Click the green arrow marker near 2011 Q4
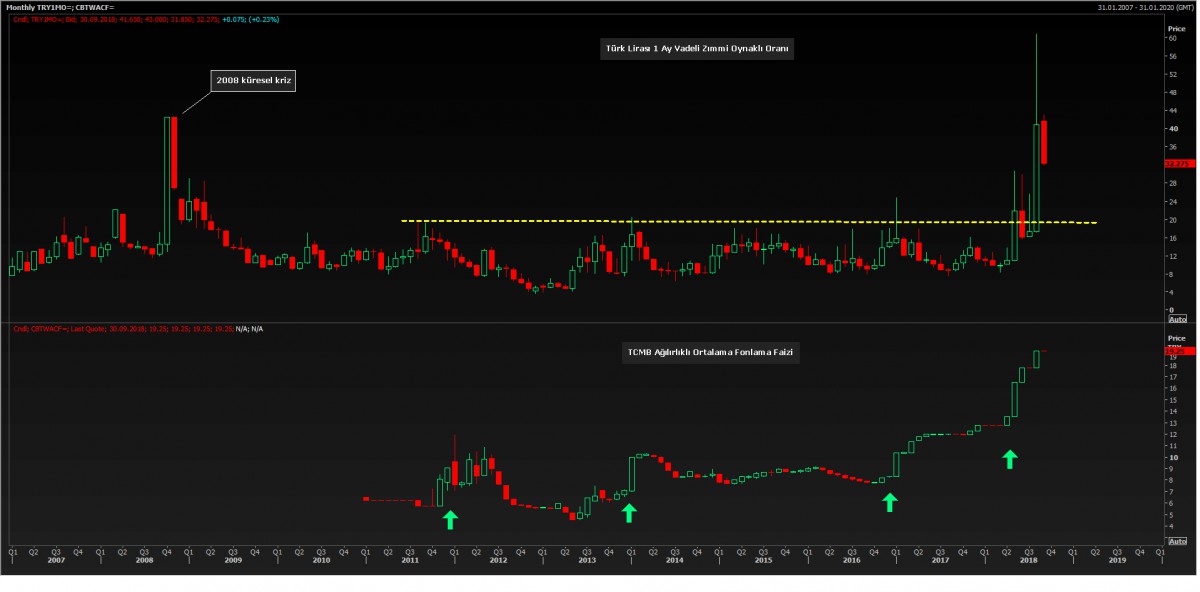 click(x=450, y=518)
